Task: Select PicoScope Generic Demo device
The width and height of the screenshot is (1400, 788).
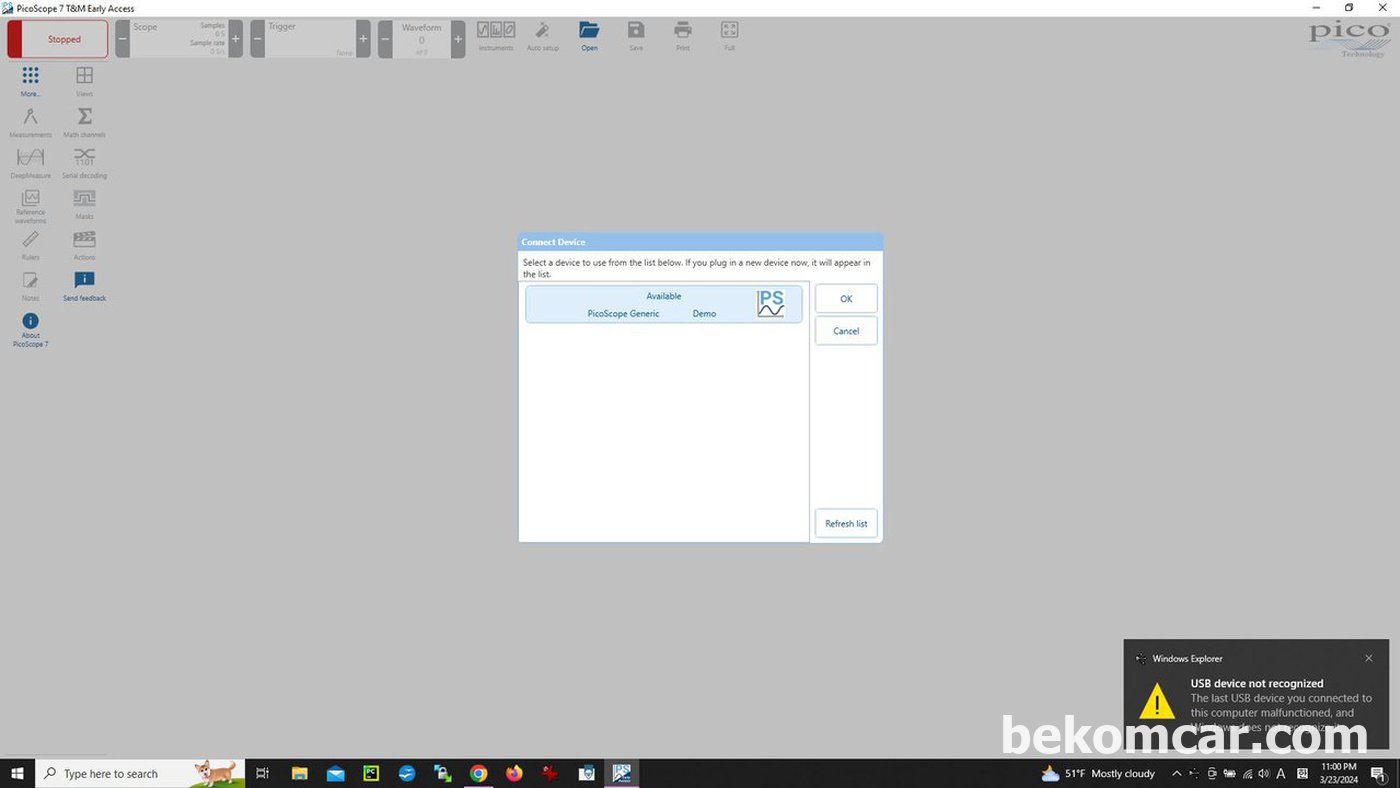Action: [663, 305]
